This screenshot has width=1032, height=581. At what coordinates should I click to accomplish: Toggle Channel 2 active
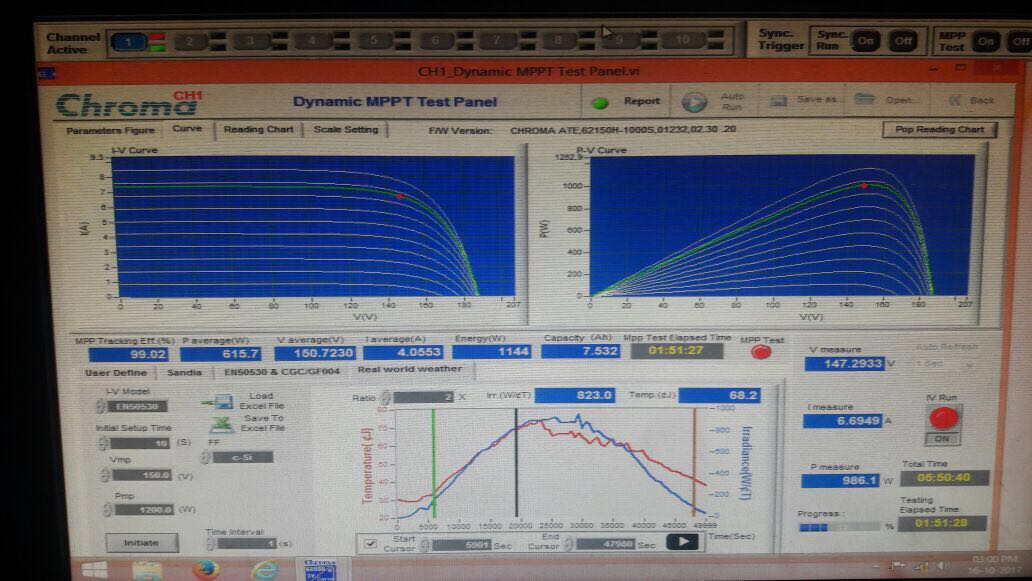click(x=190, y=42)
